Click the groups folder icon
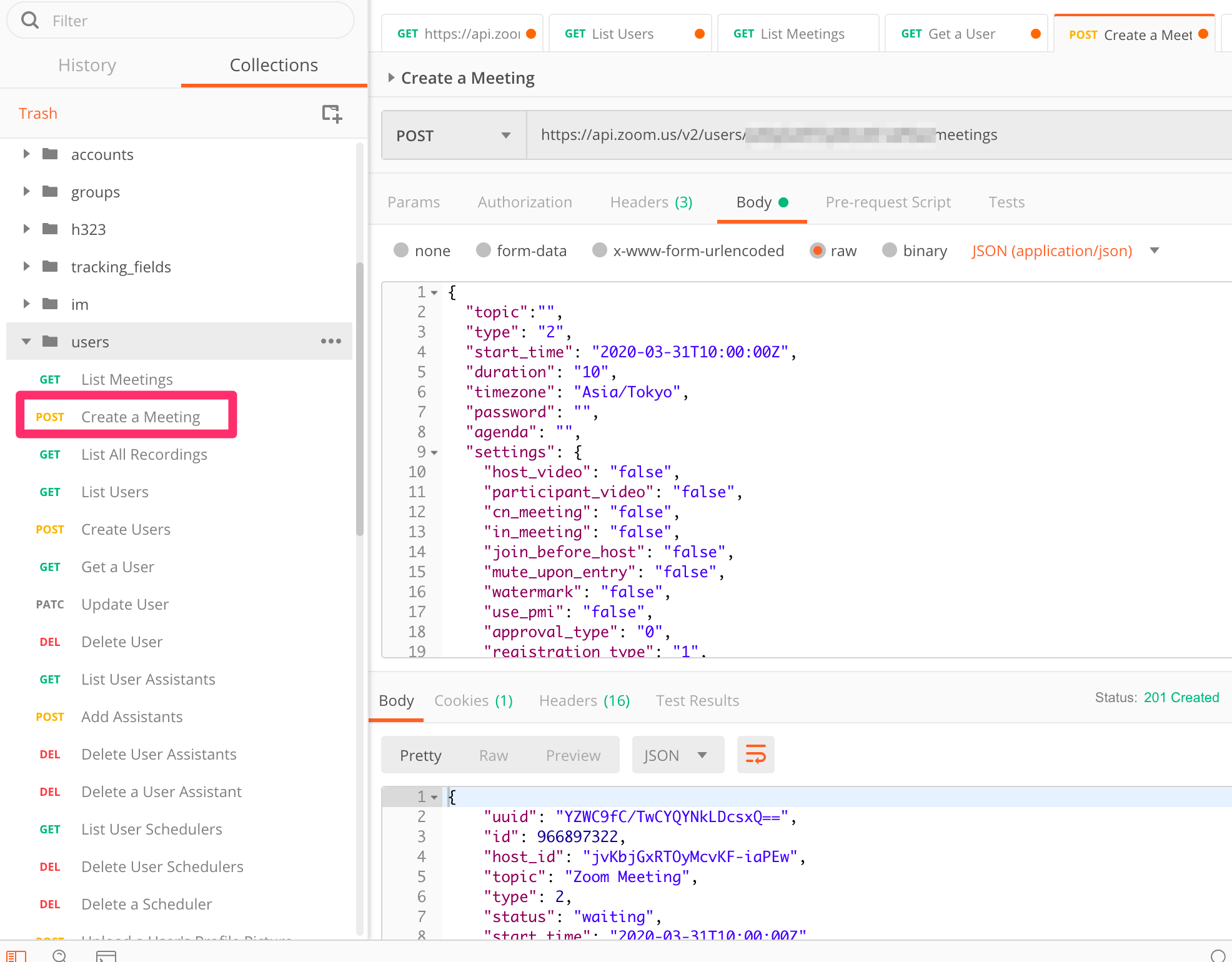Screen dimensions: 1232x962 tap(50, 191)
